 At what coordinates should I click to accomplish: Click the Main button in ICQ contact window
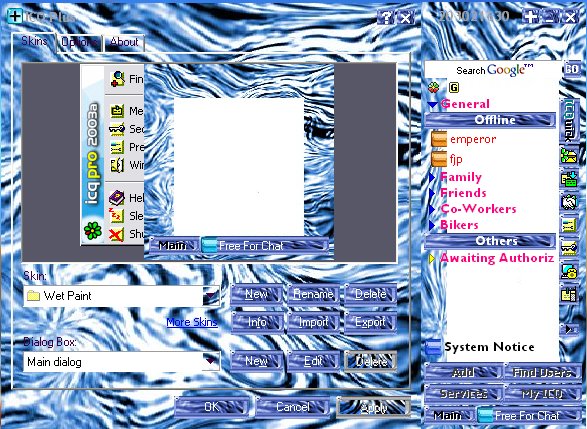point(448,416)
